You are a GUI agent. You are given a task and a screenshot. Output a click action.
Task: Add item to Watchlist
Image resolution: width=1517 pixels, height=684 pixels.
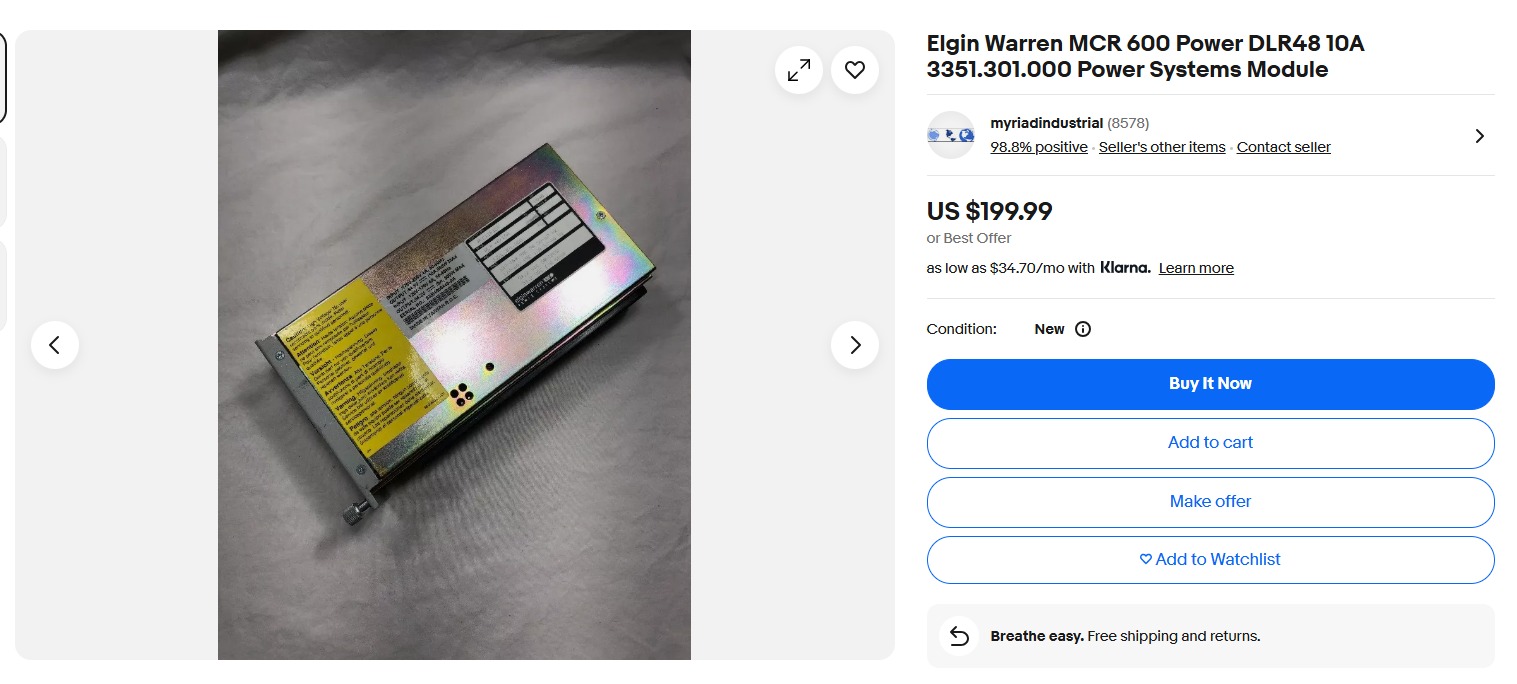[x=1211, y=560]
